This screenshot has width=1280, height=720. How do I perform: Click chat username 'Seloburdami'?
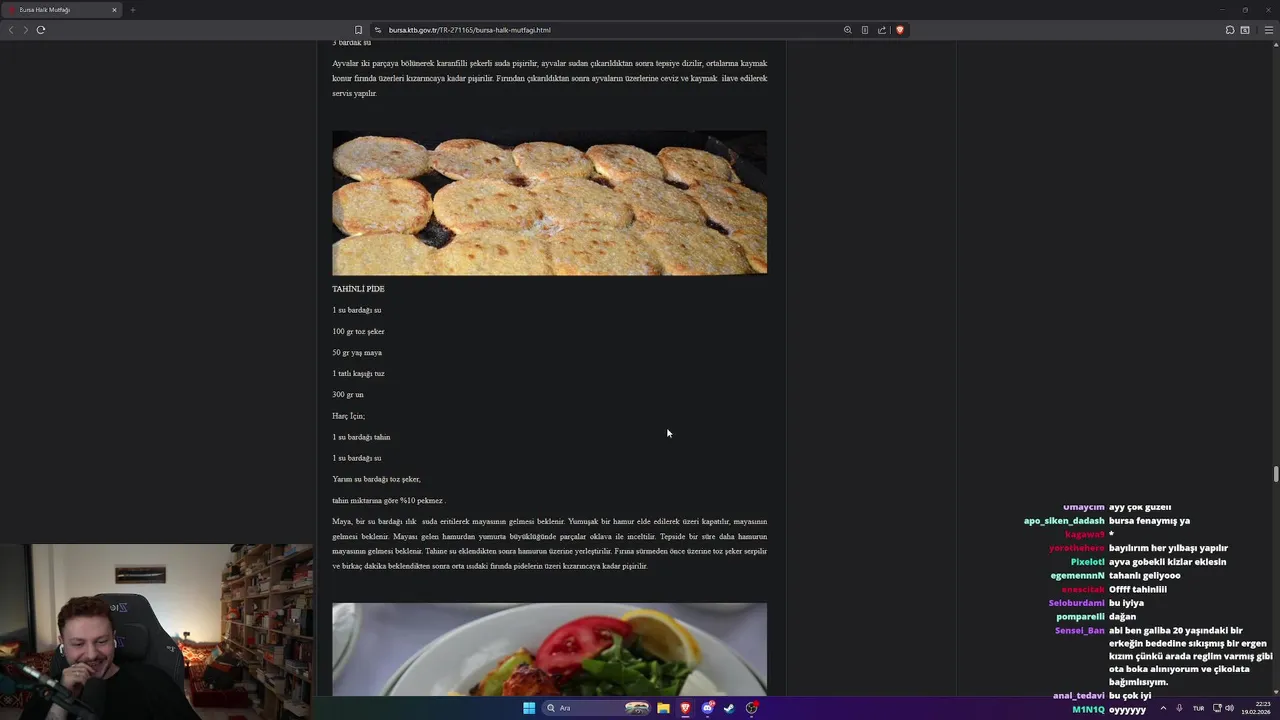pyautogui.click(x=1077, y=603)
